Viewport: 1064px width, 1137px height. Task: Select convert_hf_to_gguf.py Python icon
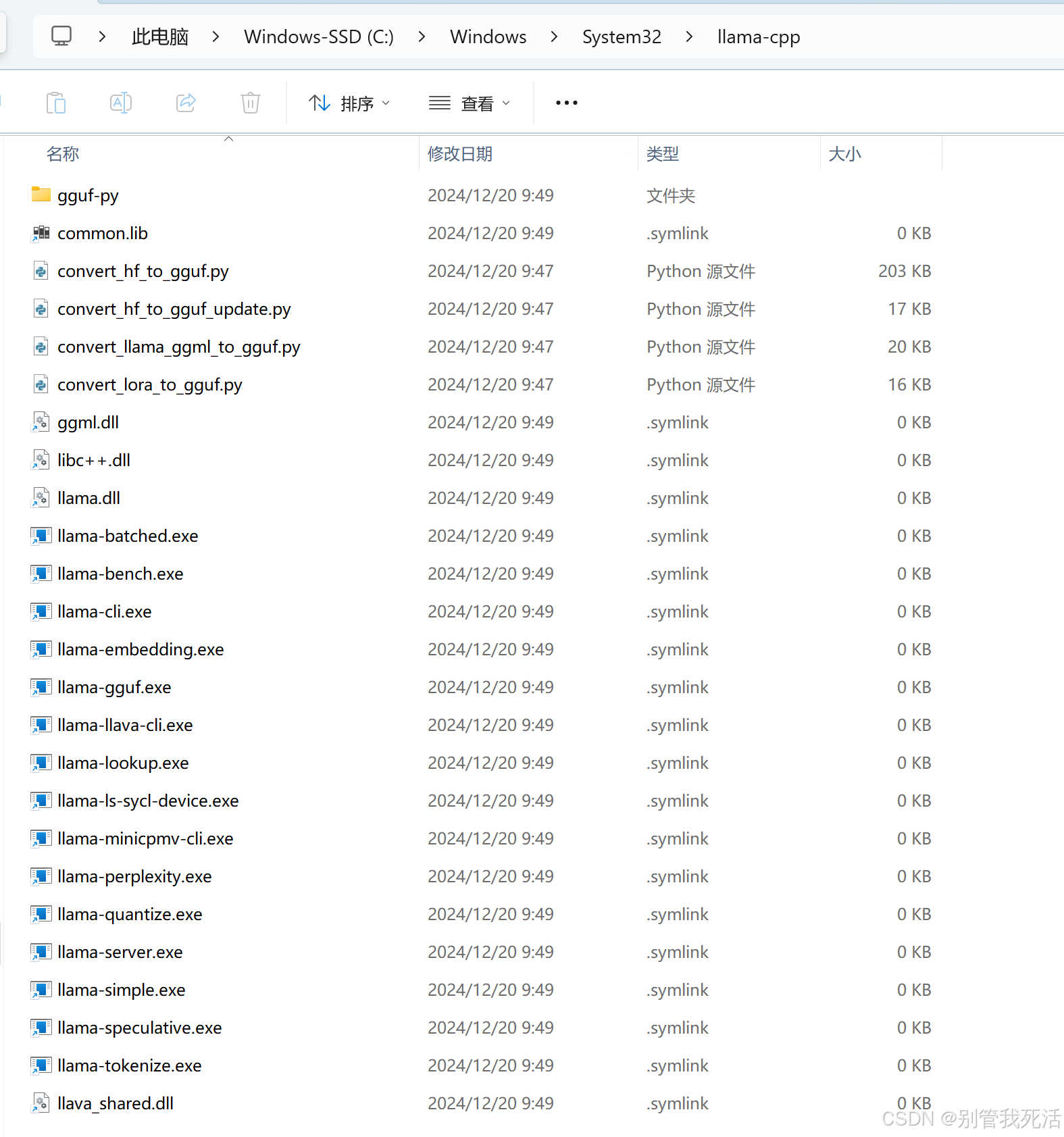[41, 271]
